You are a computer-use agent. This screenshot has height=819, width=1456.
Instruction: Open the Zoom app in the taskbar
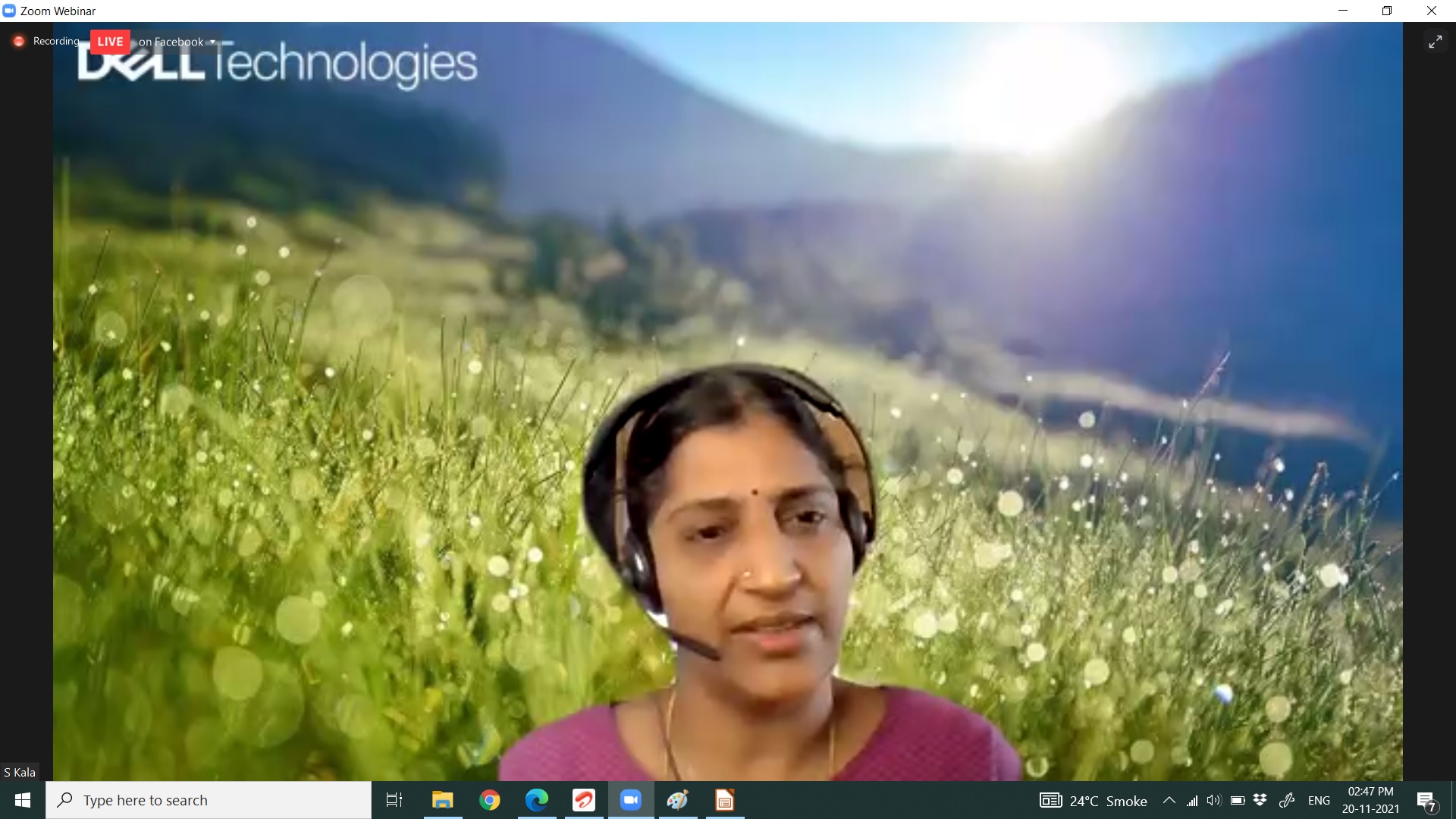coord(631,800)
